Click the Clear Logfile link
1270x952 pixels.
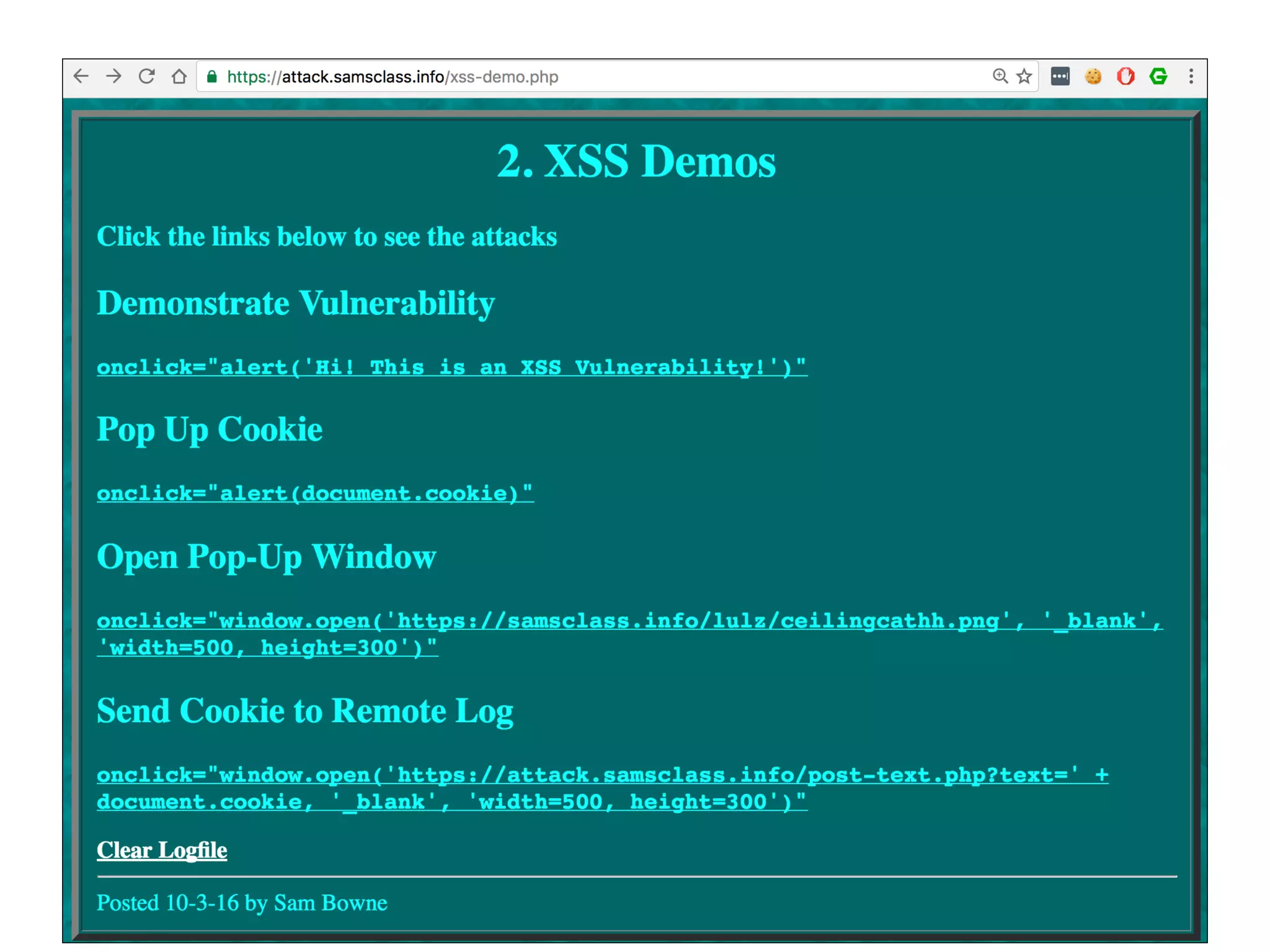point(162,850)
